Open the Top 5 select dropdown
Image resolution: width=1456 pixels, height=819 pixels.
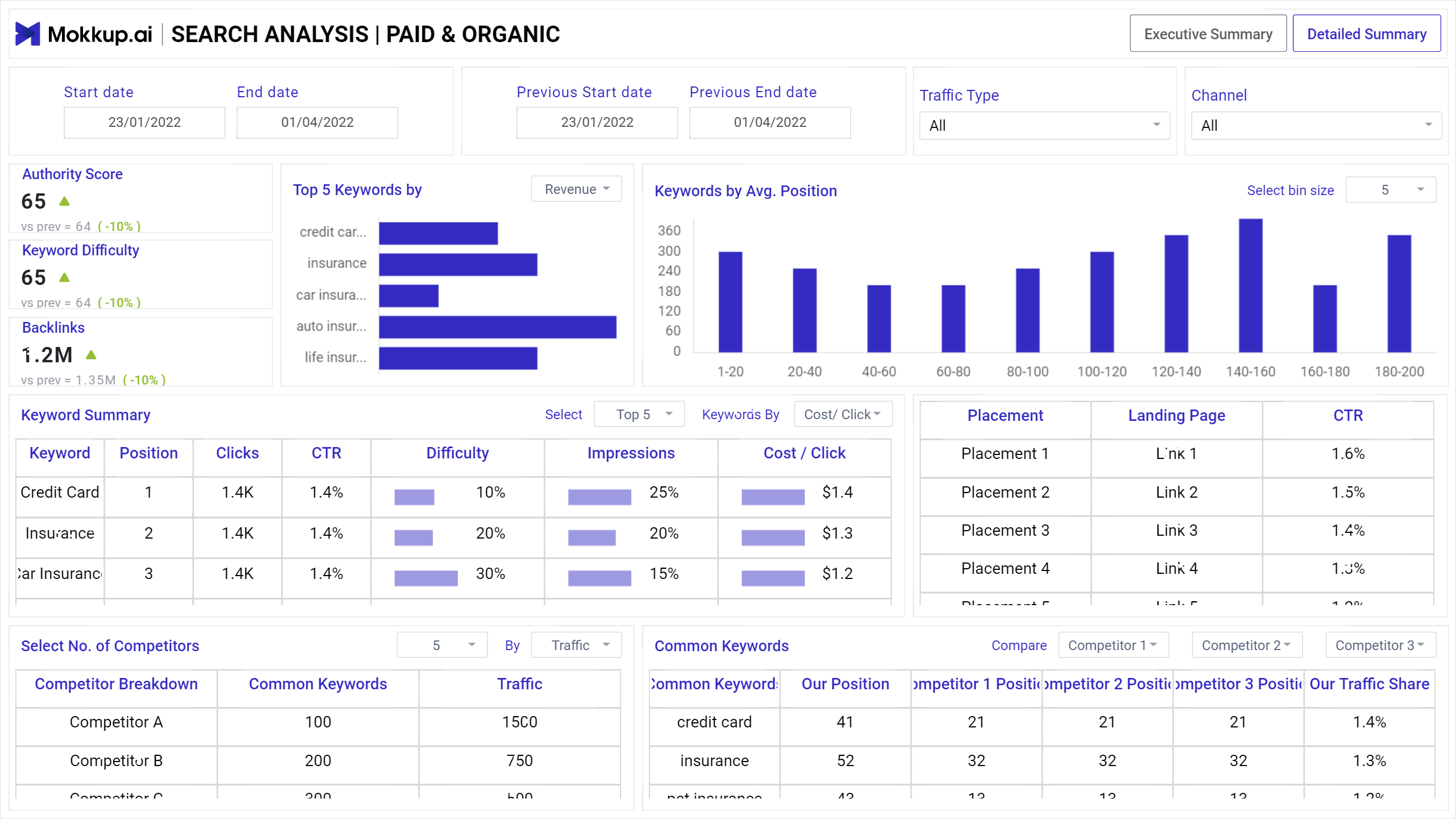639,414
